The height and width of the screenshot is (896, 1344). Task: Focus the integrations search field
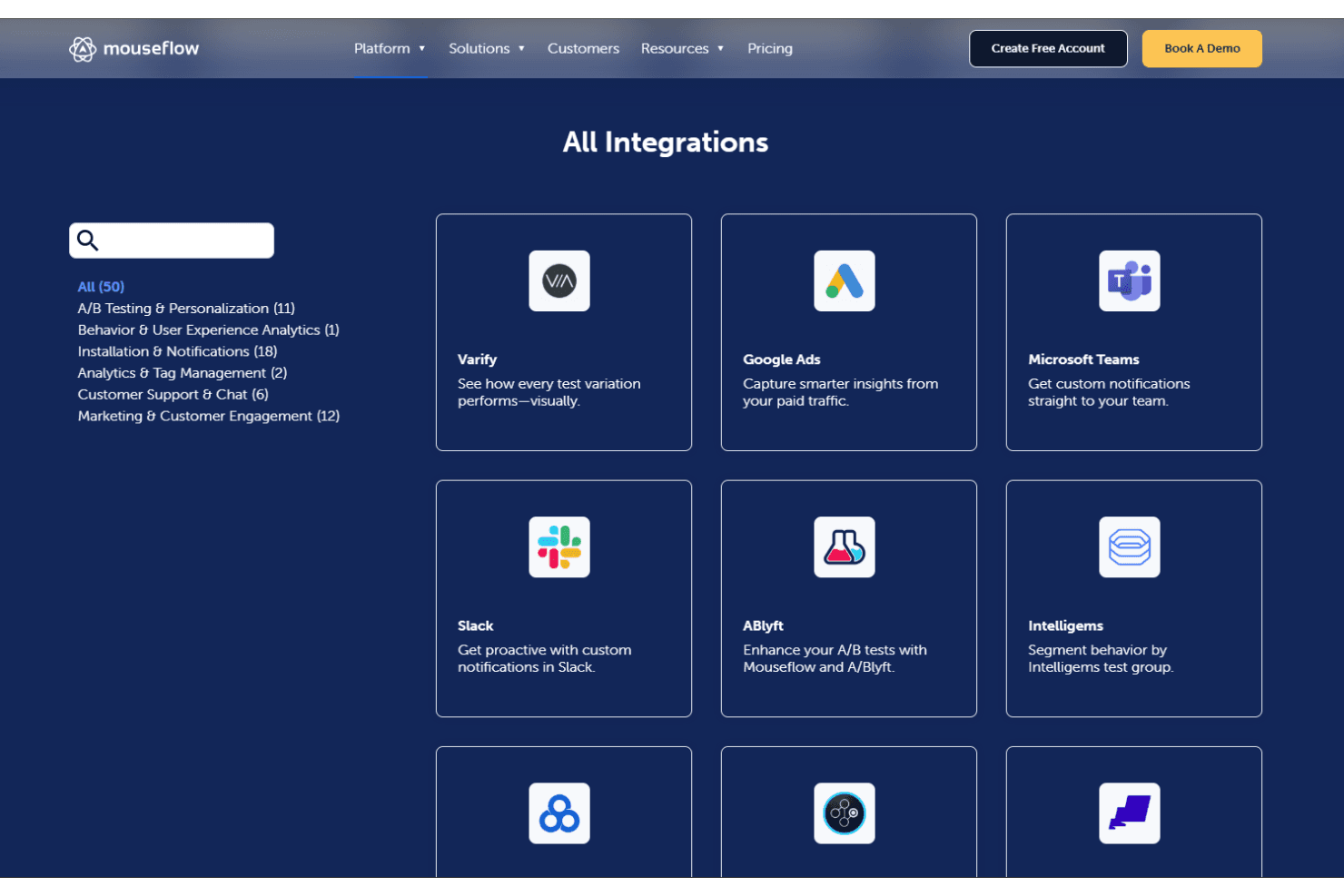tap(172, 241)
